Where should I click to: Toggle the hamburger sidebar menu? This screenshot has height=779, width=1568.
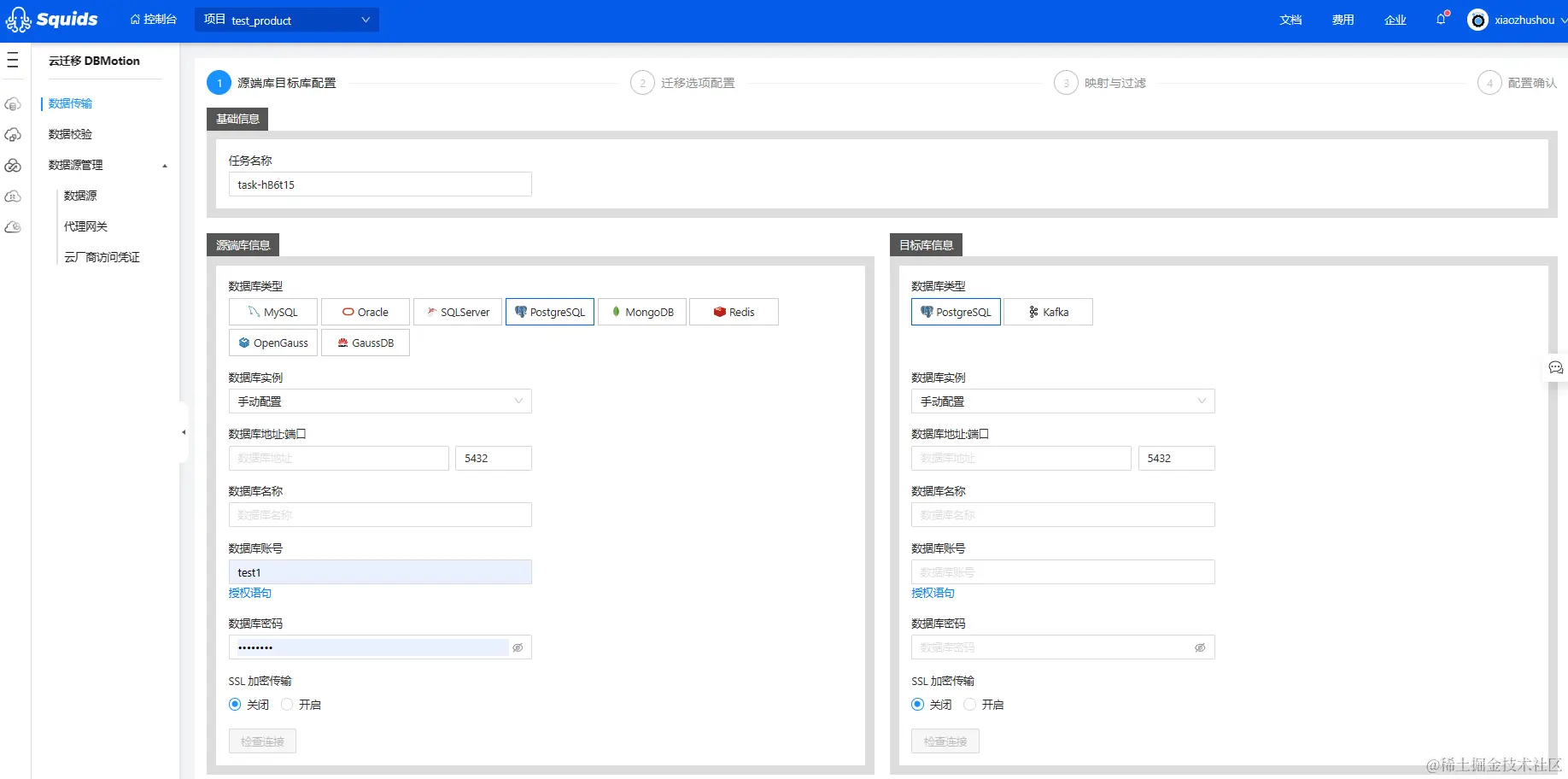pos(13,60)
